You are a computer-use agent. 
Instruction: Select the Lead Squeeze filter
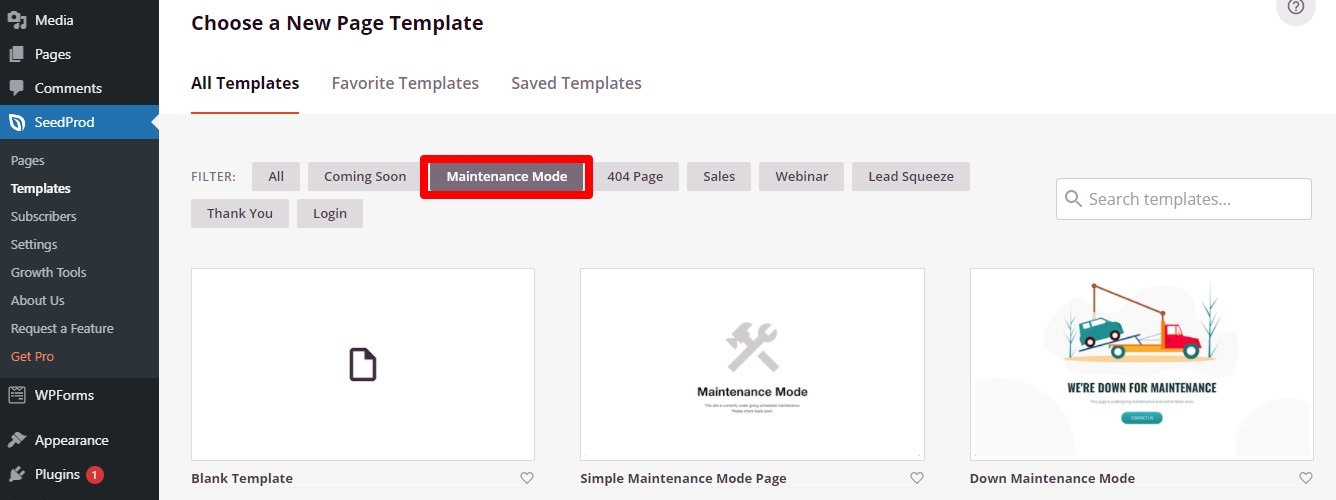point(910,177)
